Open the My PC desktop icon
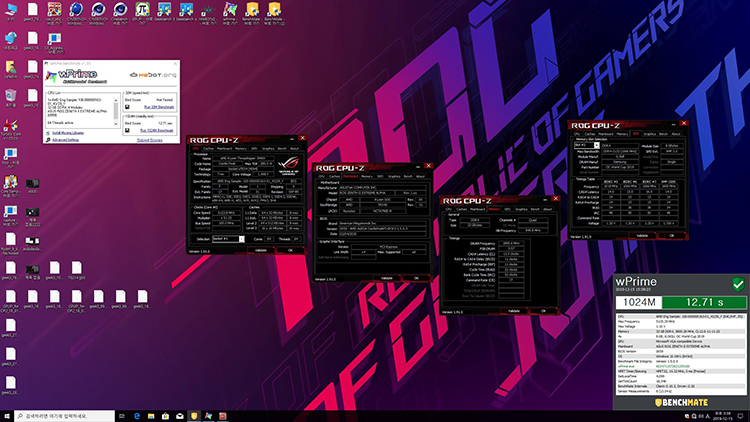 10,10
